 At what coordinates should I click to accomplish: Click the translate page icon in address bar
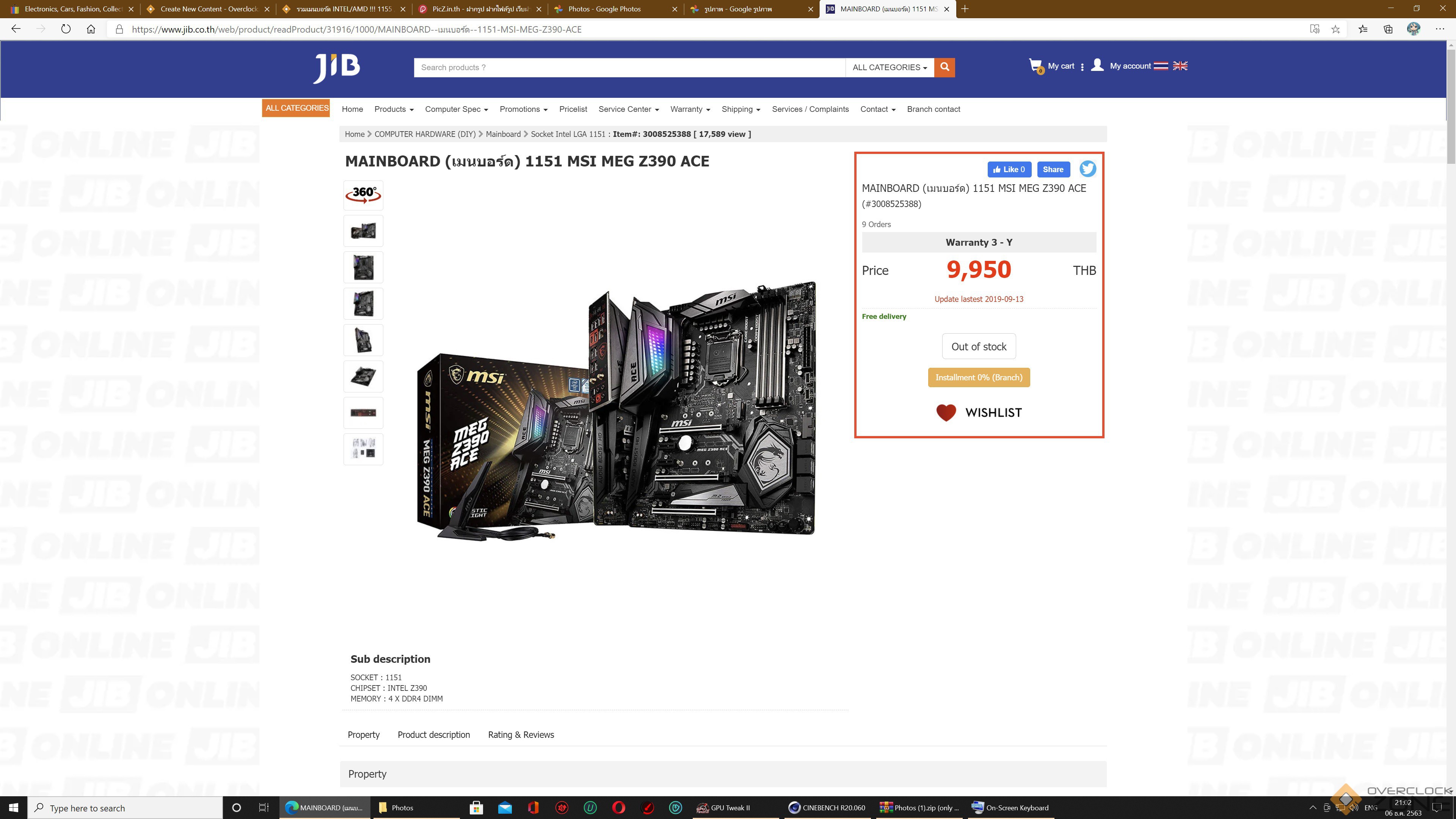point(1315,29)
